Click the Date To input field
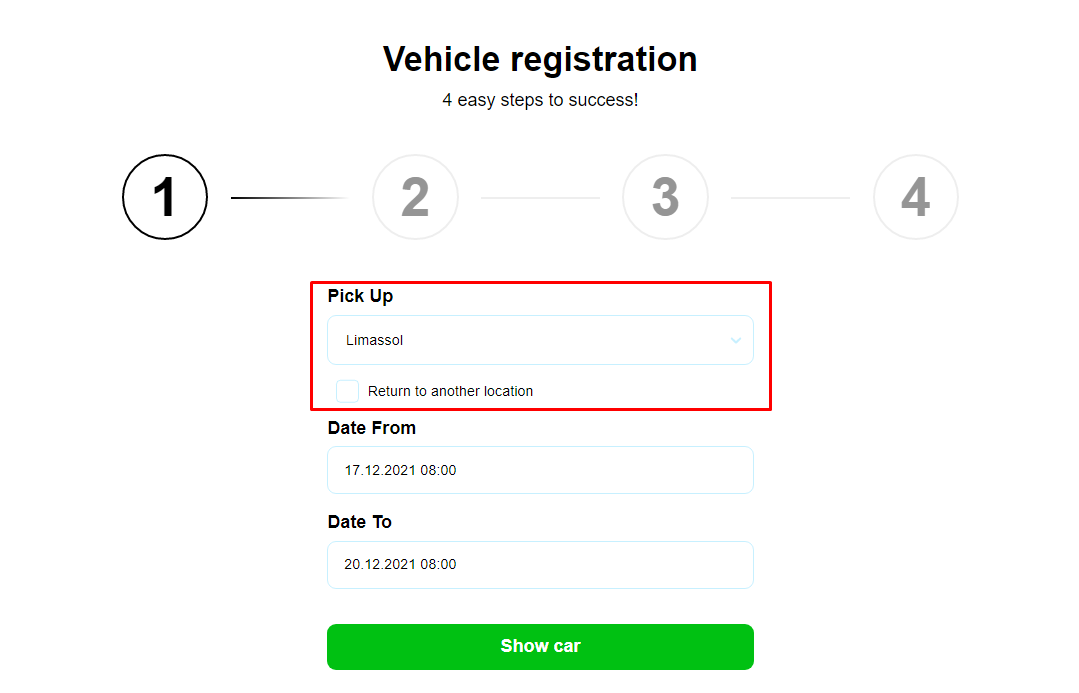Image resolution: width=1079 pixels, height=693 pixels. pyautogui.click(x=540, y=565)
